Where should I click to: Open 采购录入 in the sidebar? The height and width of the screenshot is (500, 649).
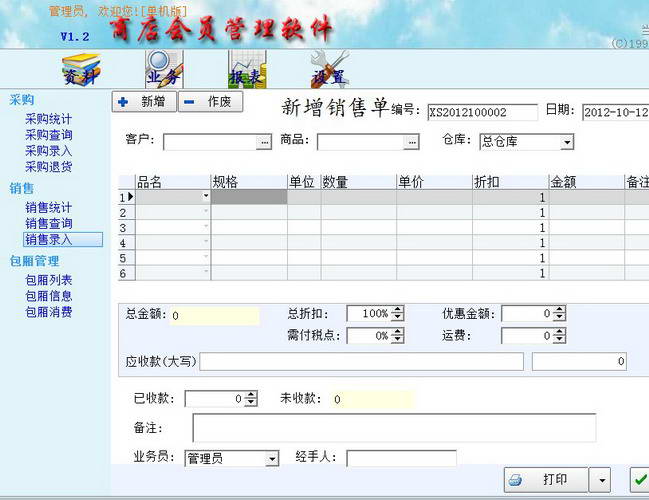coord(48,151)
